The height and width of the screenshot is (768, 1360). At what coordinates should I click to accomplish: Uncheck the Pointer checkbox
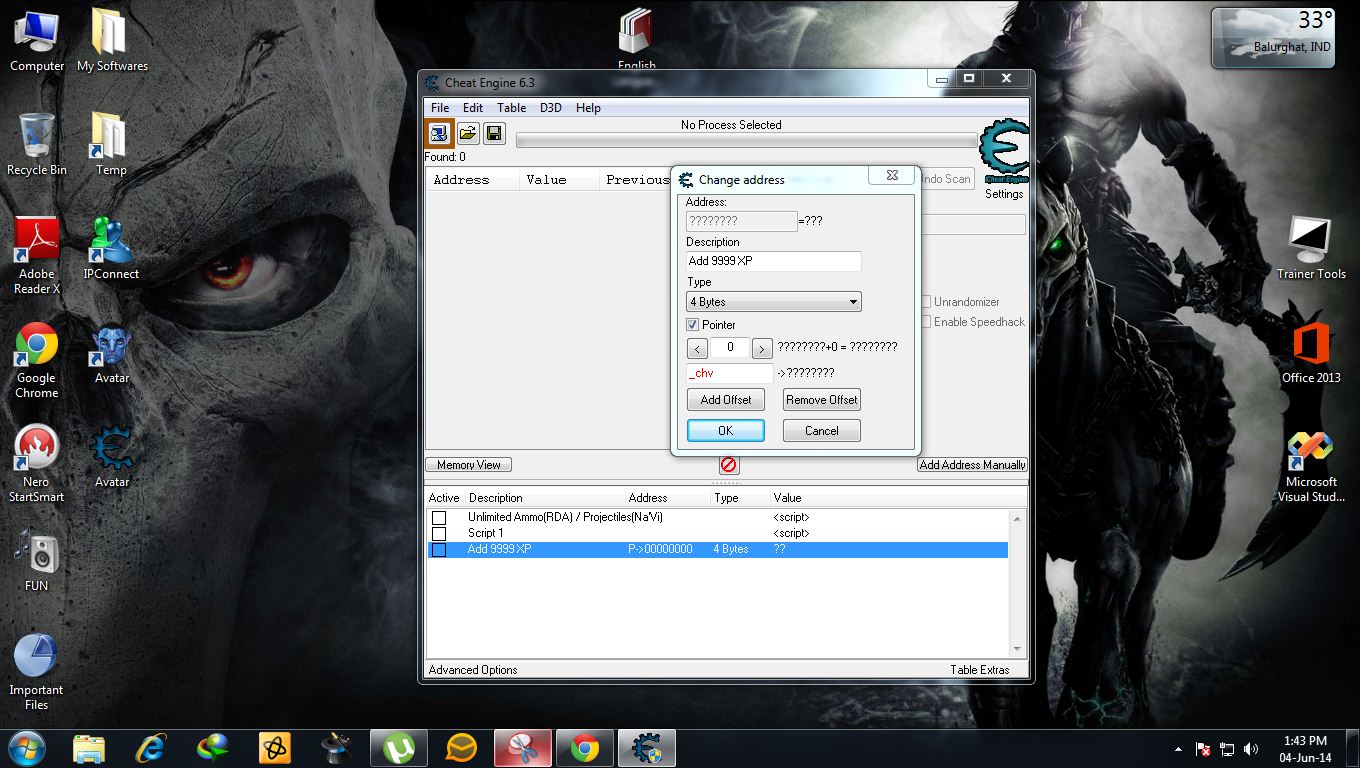coord(692,325)
